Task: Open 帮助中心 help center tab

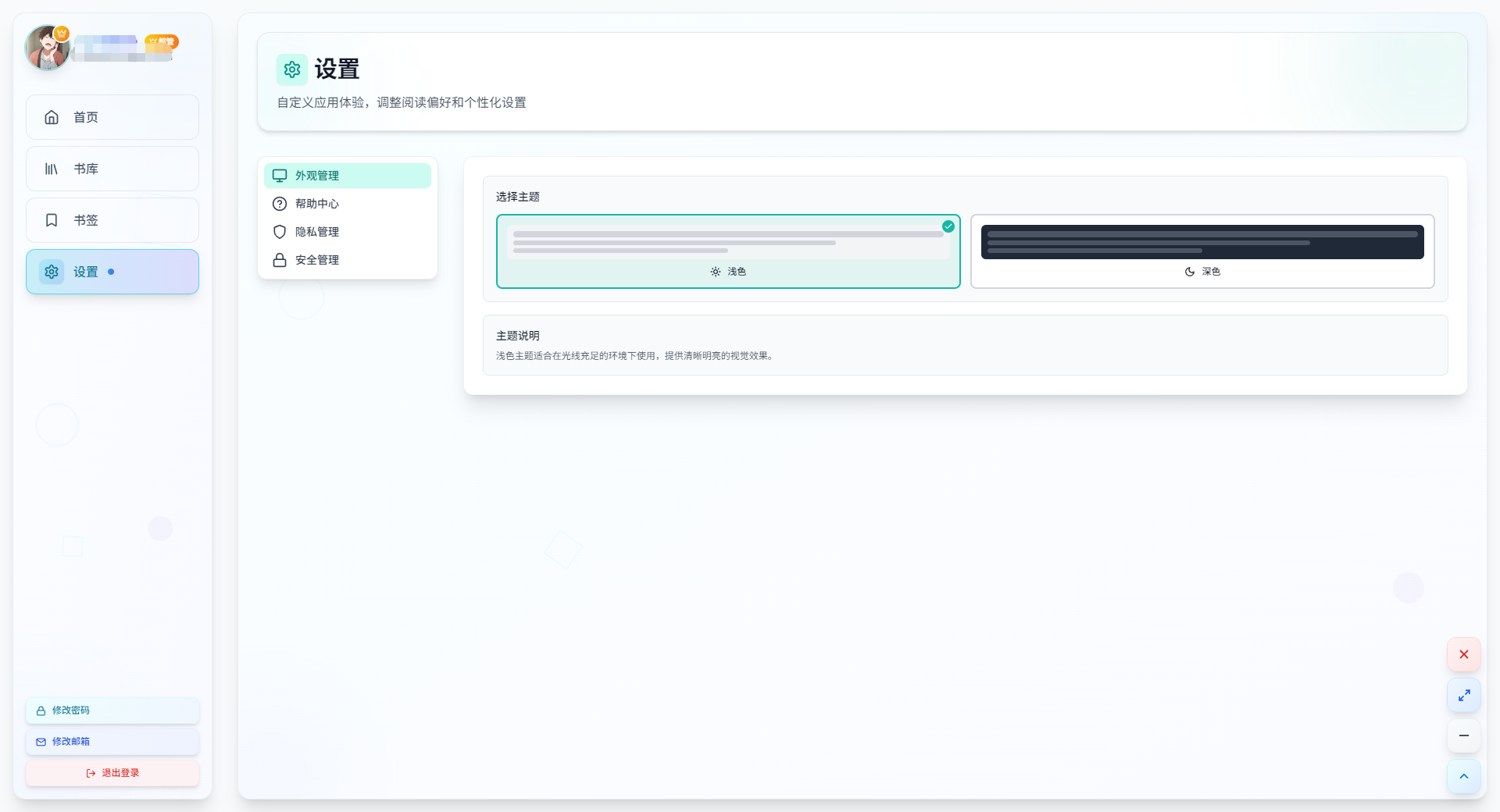Action: tap(348, 204)
